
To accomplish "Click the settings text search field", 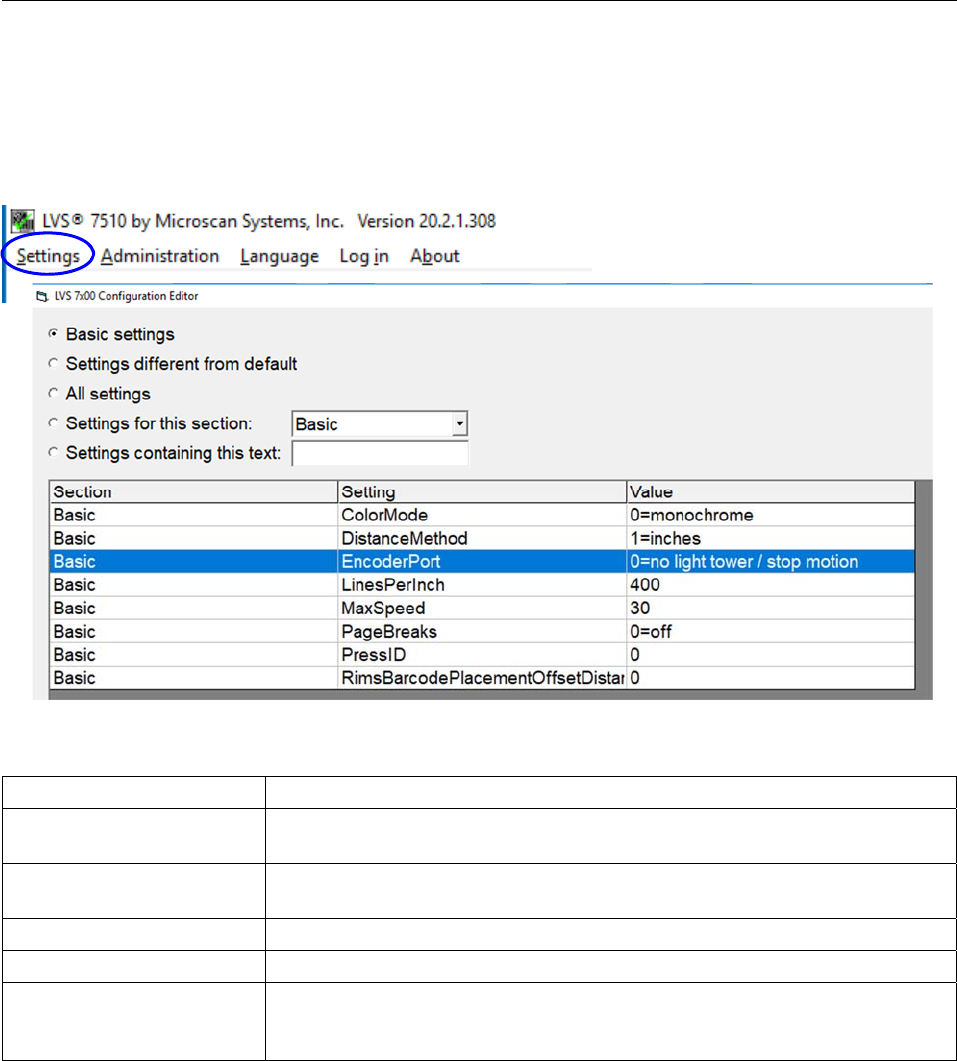I will point(380,453).
